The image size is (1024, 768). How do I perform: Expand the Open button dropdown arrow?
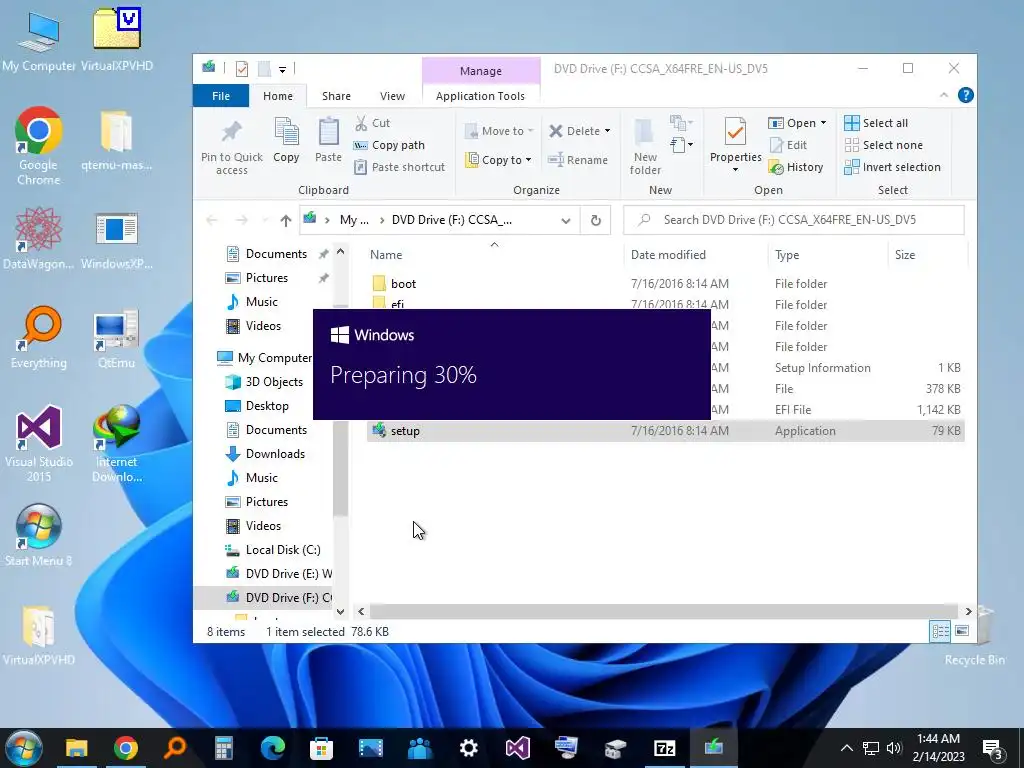pos(823,123)
